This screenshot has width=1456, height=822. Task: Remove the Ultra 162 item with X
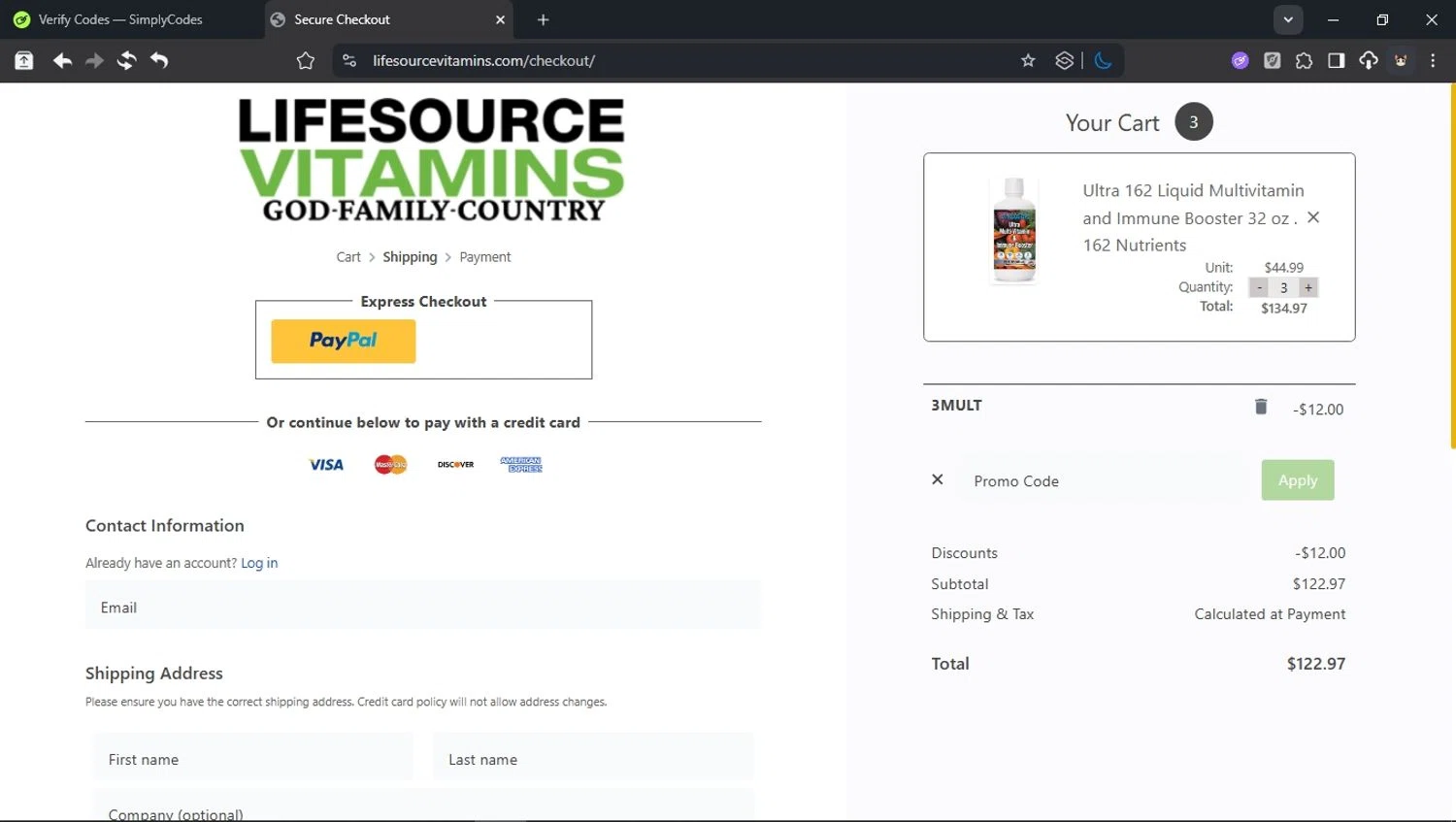1313,217
